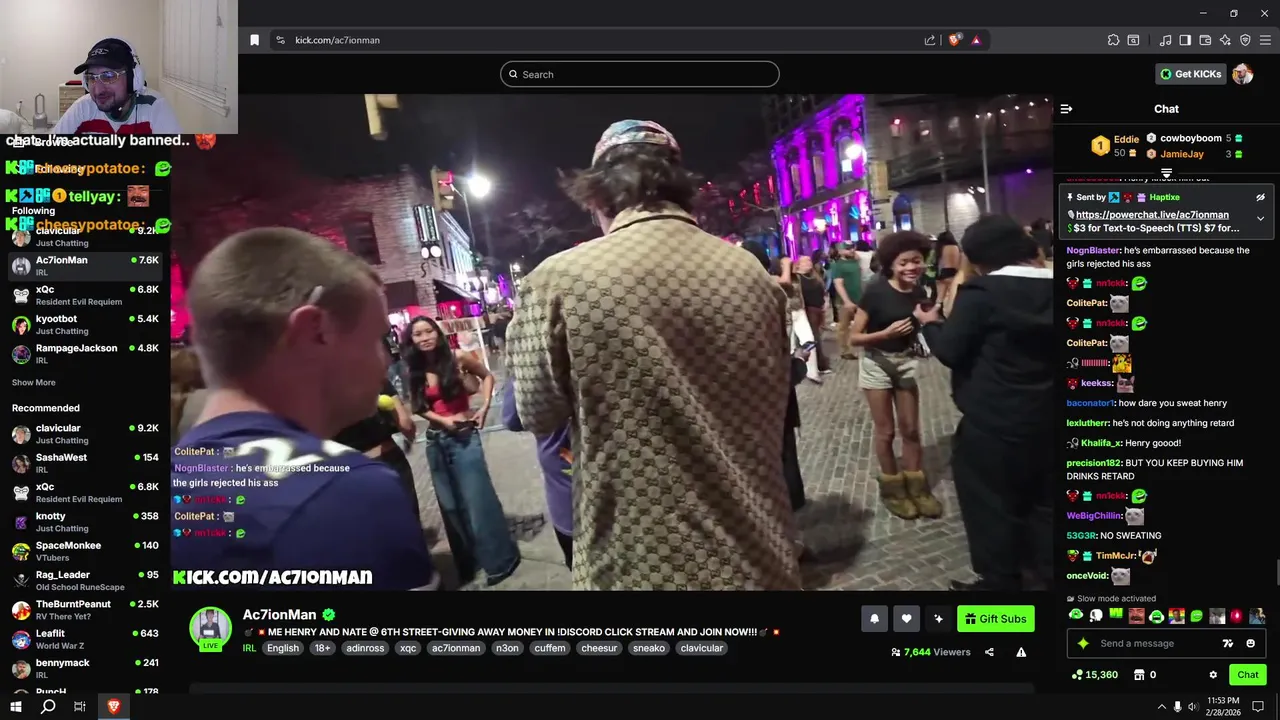Open Brave Shields lion icon
Viewport: 1280px width, 720px height.
[955, 40]
